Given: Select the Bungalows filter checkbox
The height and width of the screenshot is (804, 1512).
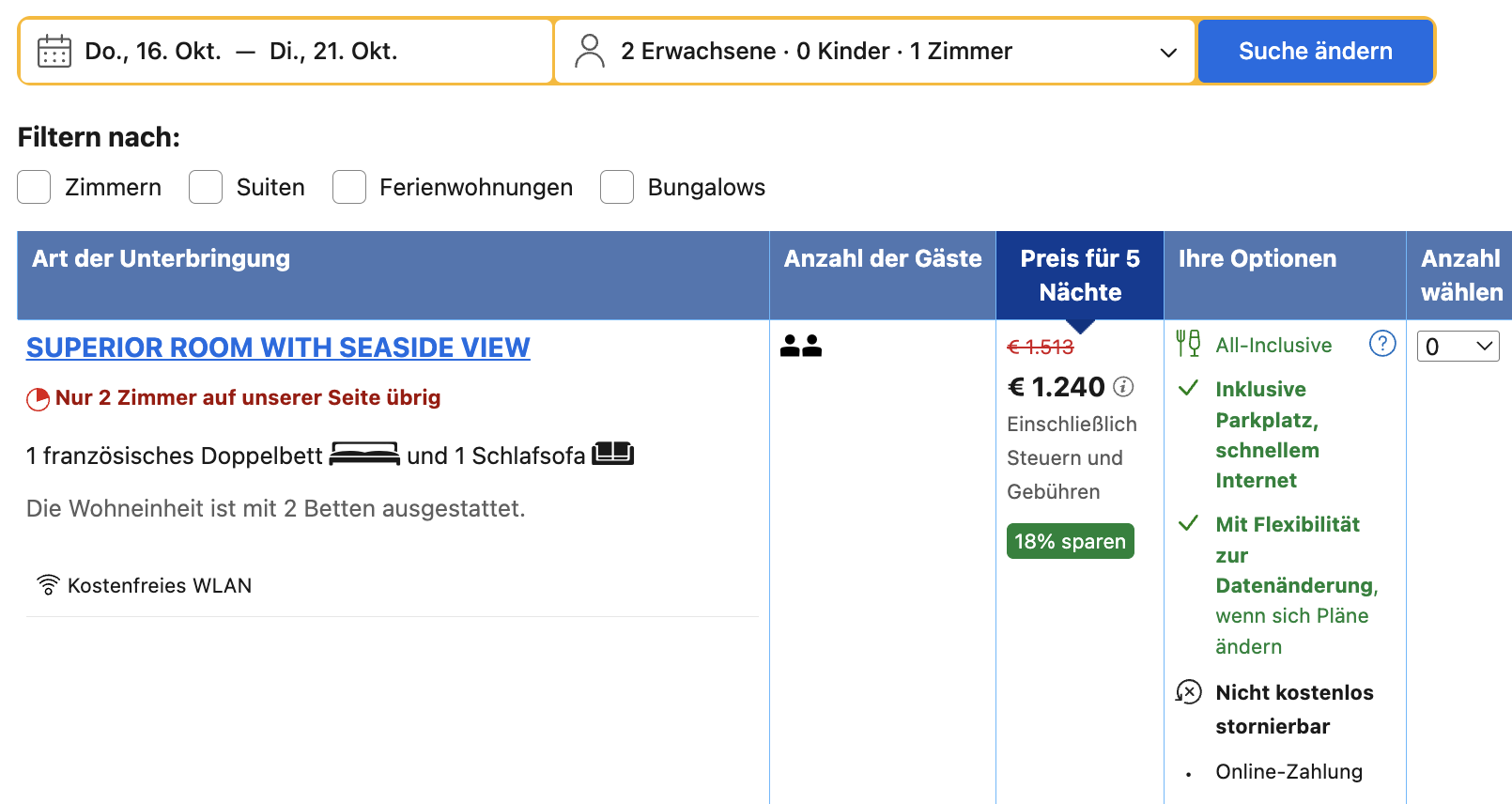Looking at the screenshot, I should click(x=617, y=187).
